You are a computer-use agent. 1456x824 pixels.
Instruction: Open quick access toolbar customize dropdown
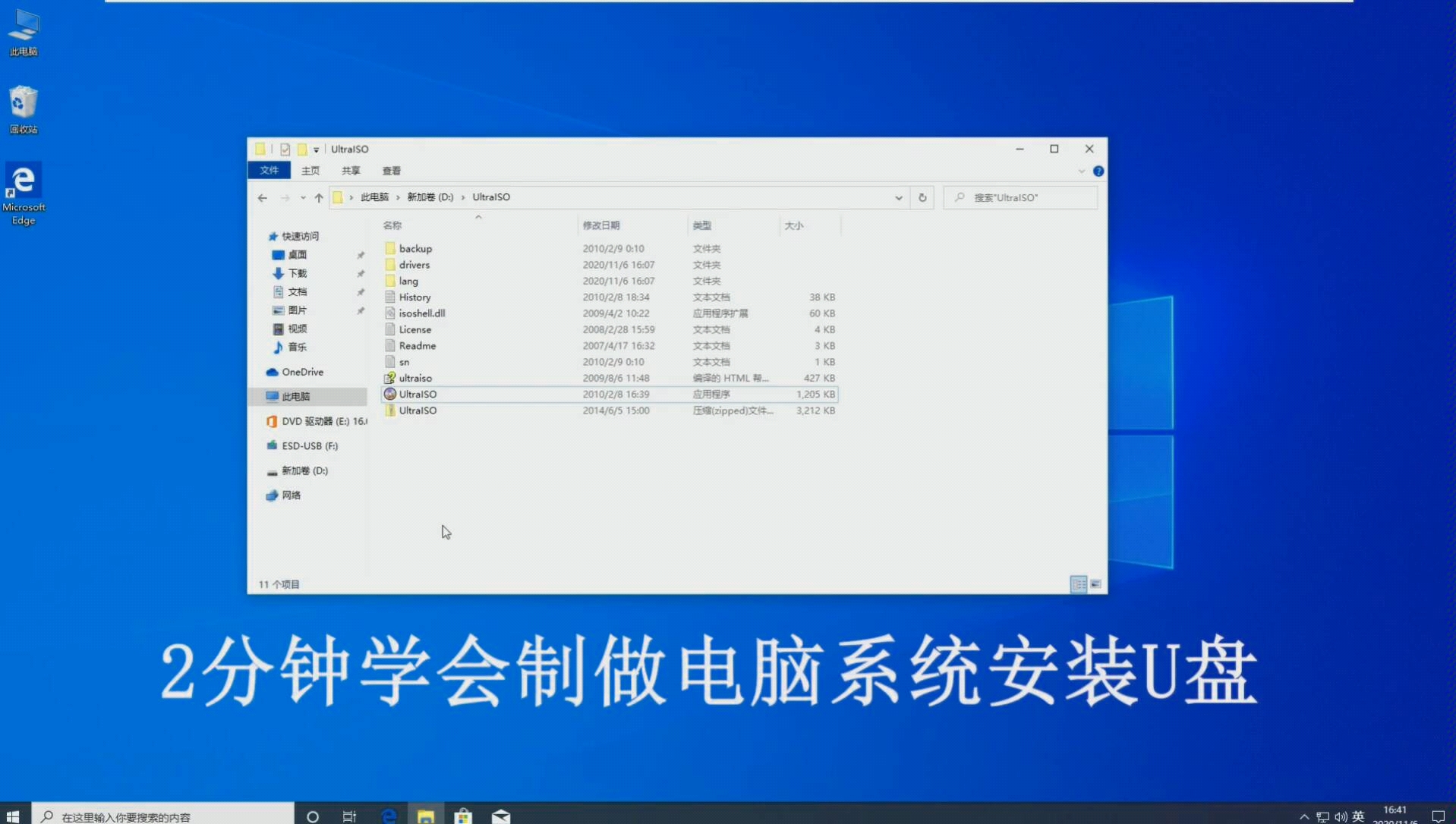pyautogui.click(x=317, y=149)
